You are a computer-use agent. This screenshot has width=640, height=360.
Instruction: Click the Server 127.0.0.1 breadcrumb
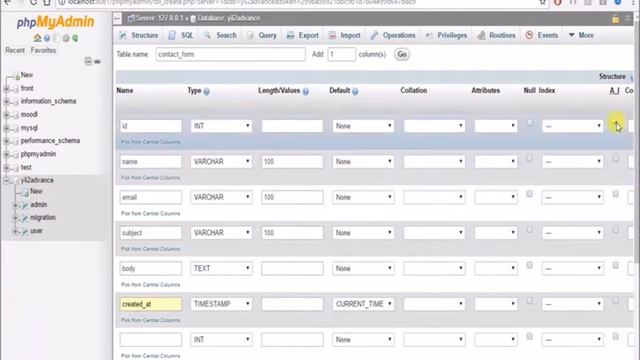156,18
